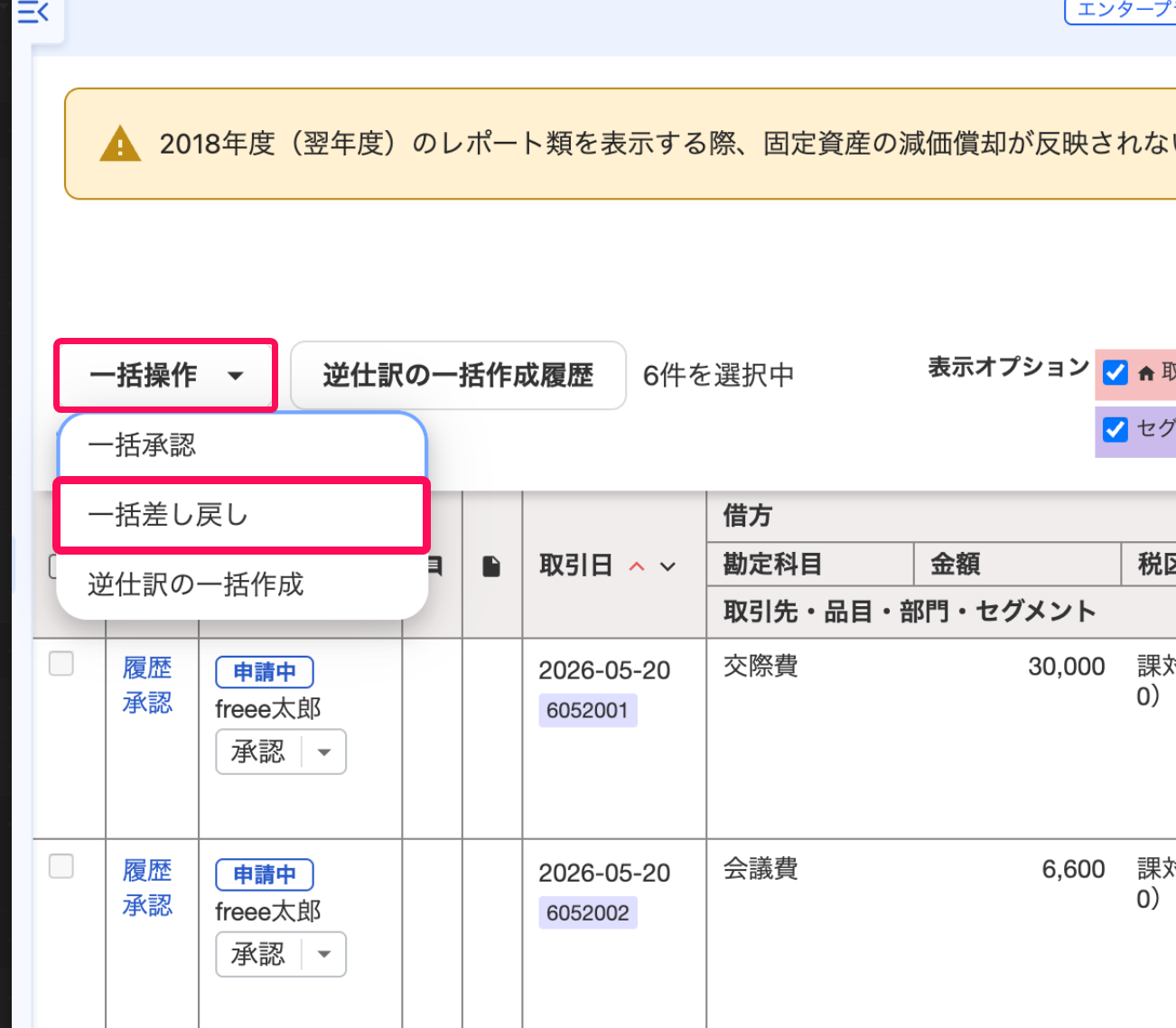
Task: Click freee太郎 name in 交際費 row
Action: (x=268, y=709)
